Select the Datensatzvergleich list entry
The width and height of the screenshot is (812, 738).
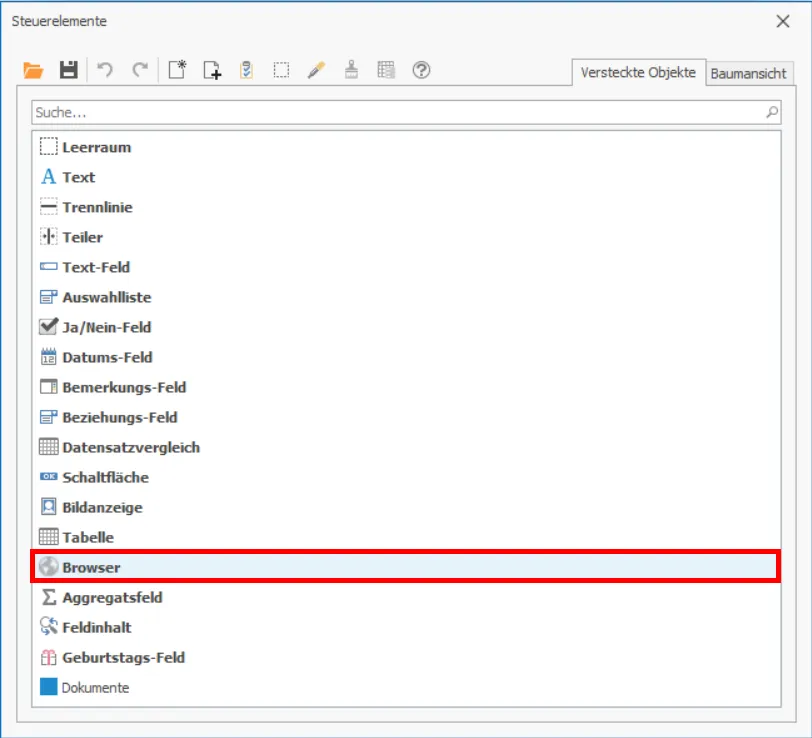click(x=406, y=447)
